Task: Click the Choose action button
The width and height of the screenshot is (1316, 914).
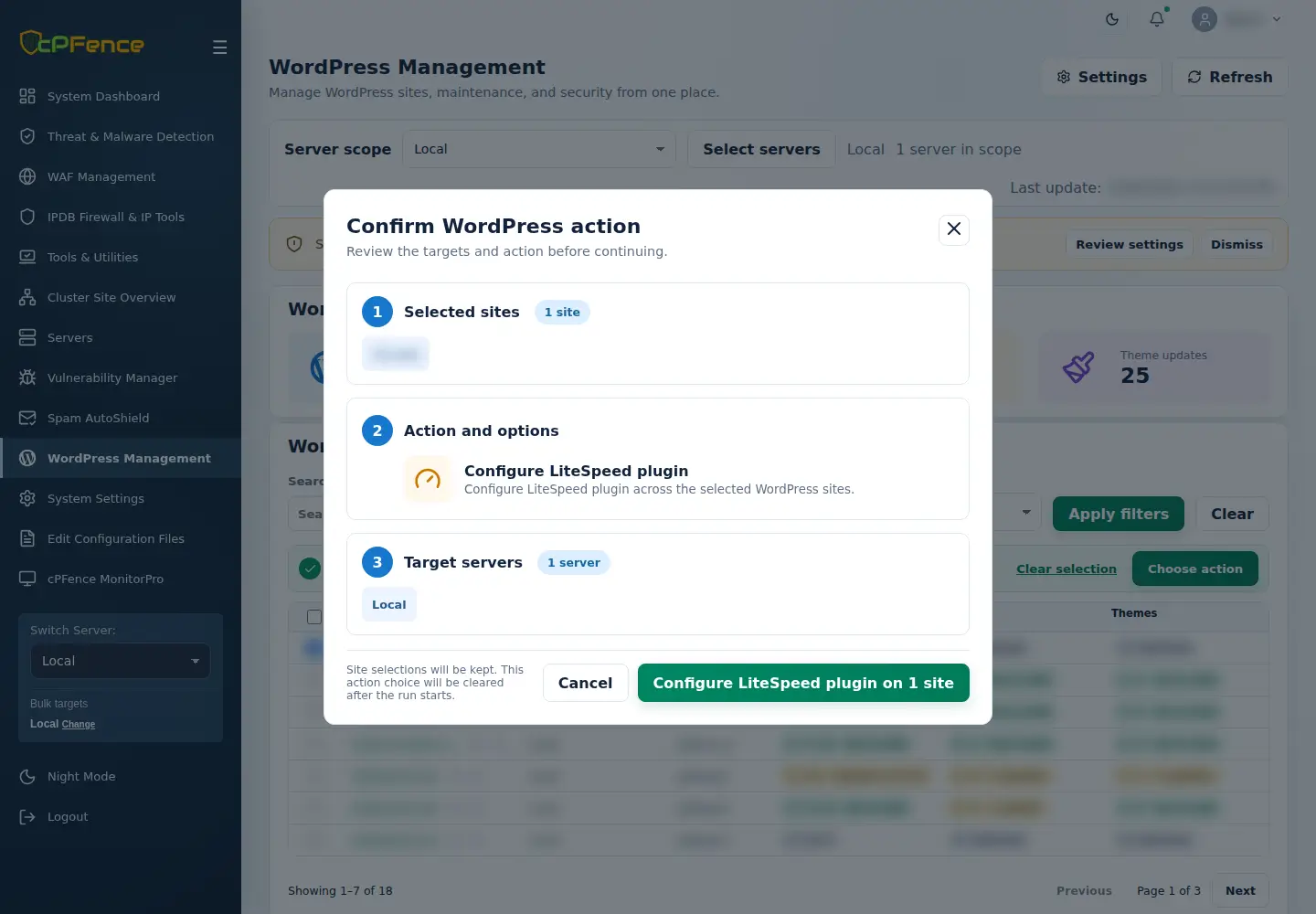Action: click(x=1195, y=569)
